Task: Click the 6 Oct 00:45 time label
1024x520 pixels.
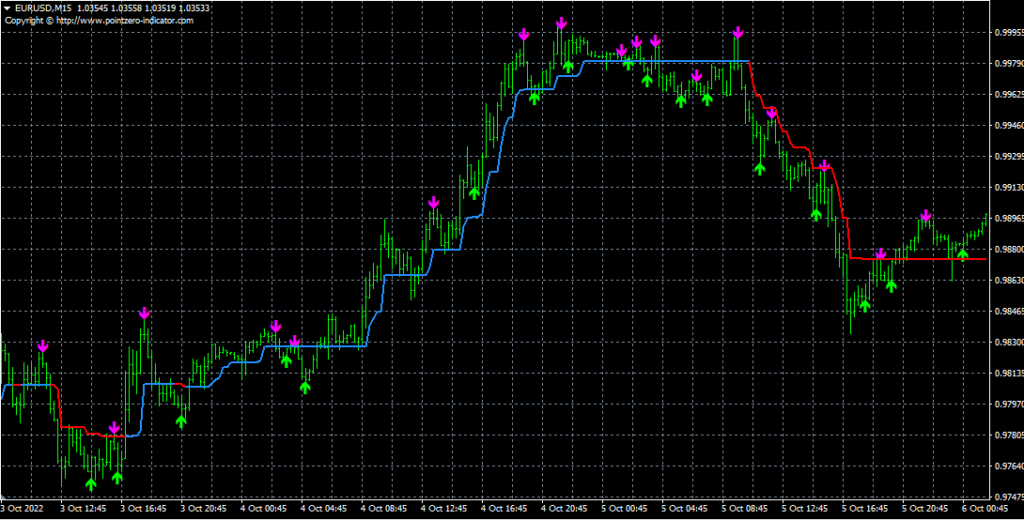Action: point(985,510)
